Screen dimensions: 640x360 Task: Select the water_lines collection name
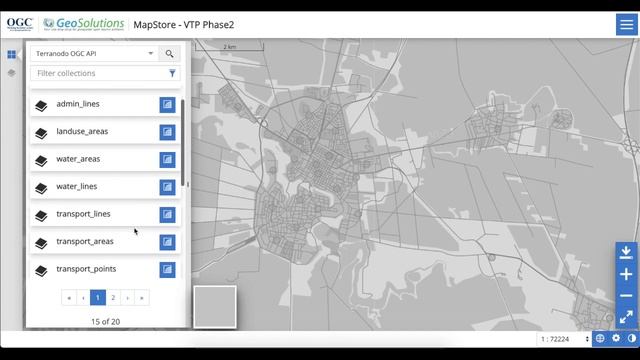pos(77,187)
